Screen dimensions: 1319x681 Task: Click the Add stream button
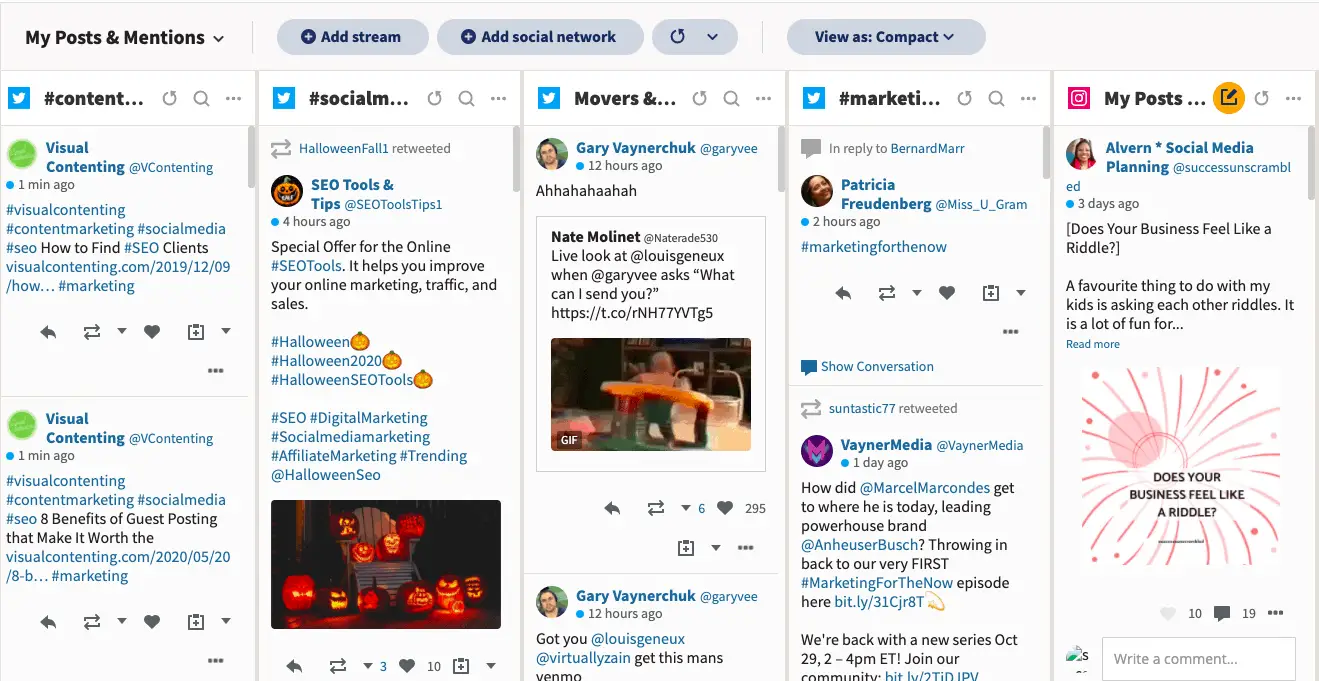pos(352,37)
